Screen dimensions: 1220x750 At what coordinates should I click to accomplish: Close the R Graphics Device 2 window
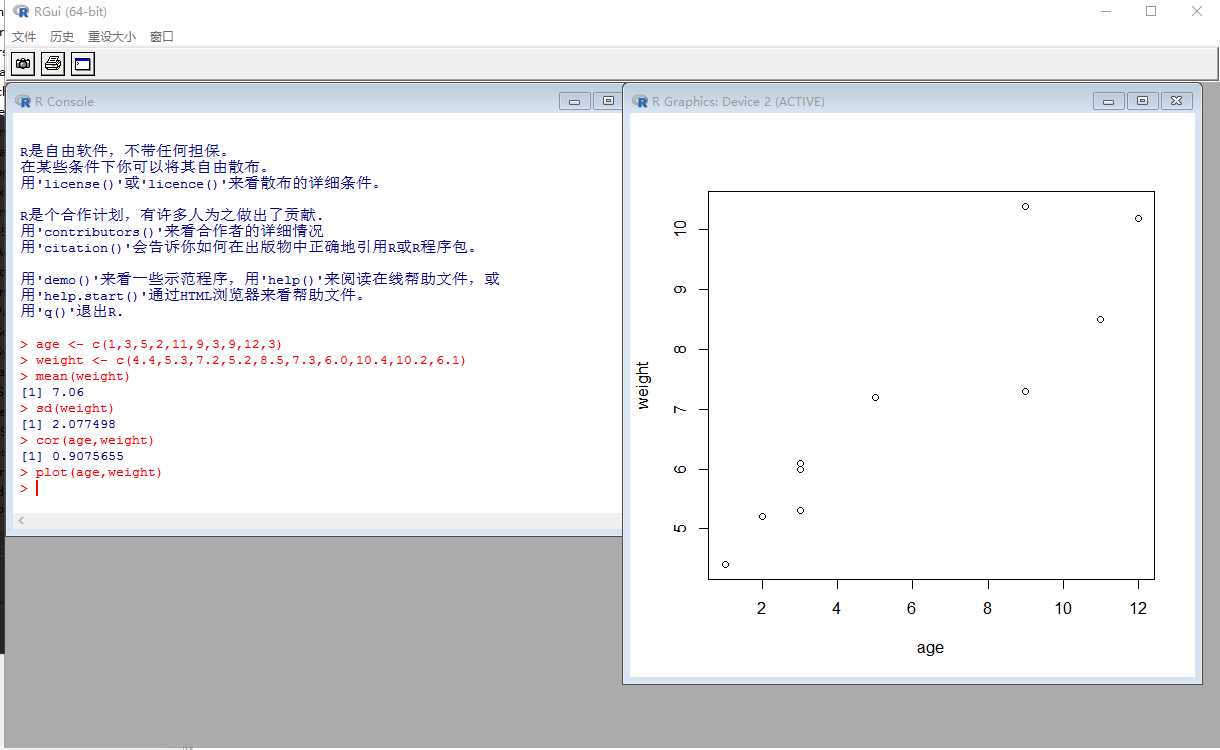click(1177, 101)
